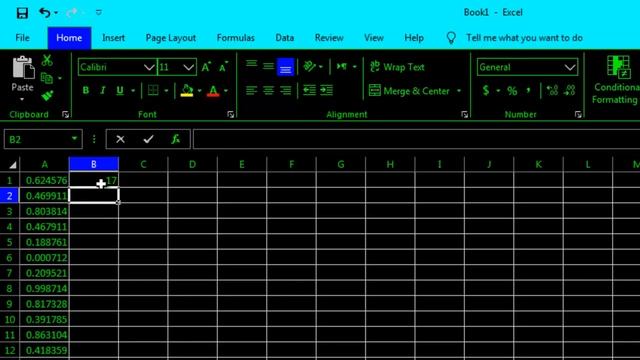Open Font settings dialog launcher
The image size is (640, 360).
pos(231,115)
